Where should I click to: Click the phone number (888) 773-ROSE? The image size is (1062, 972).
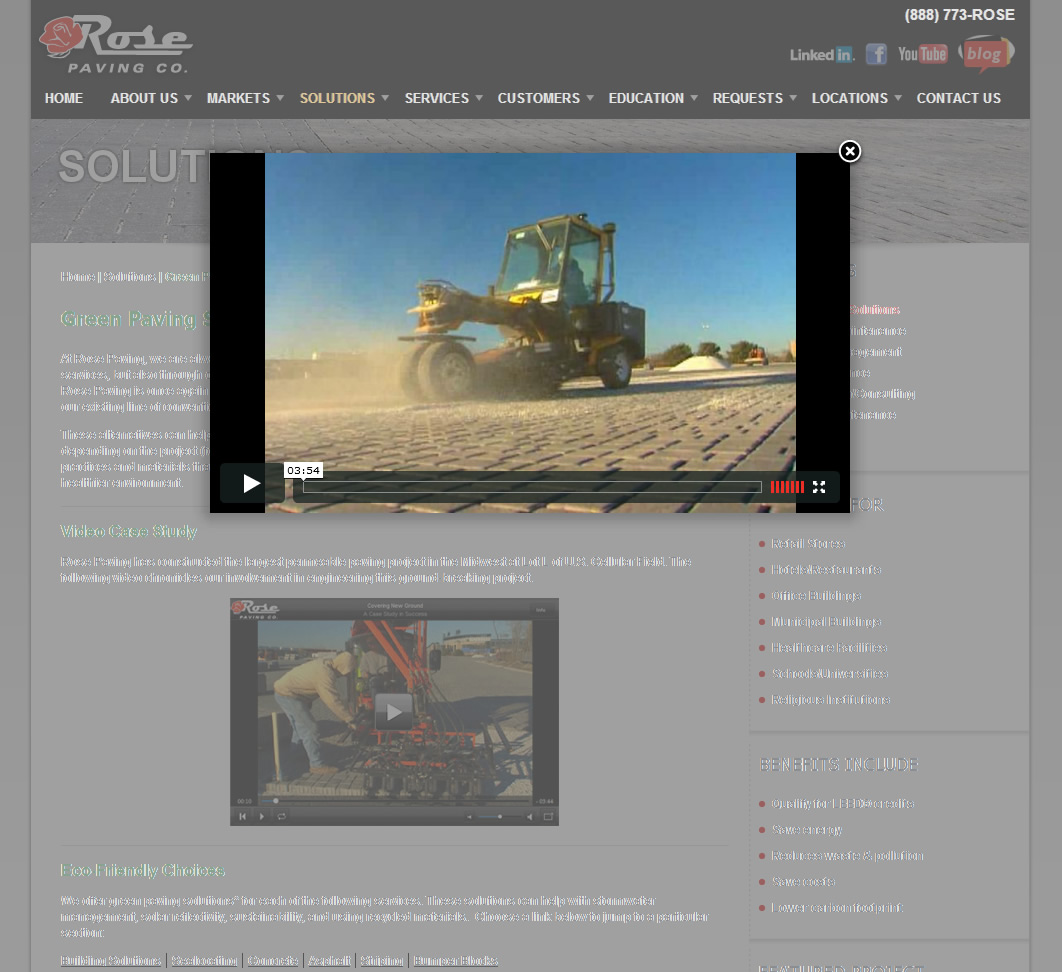[x=960, y=15]
